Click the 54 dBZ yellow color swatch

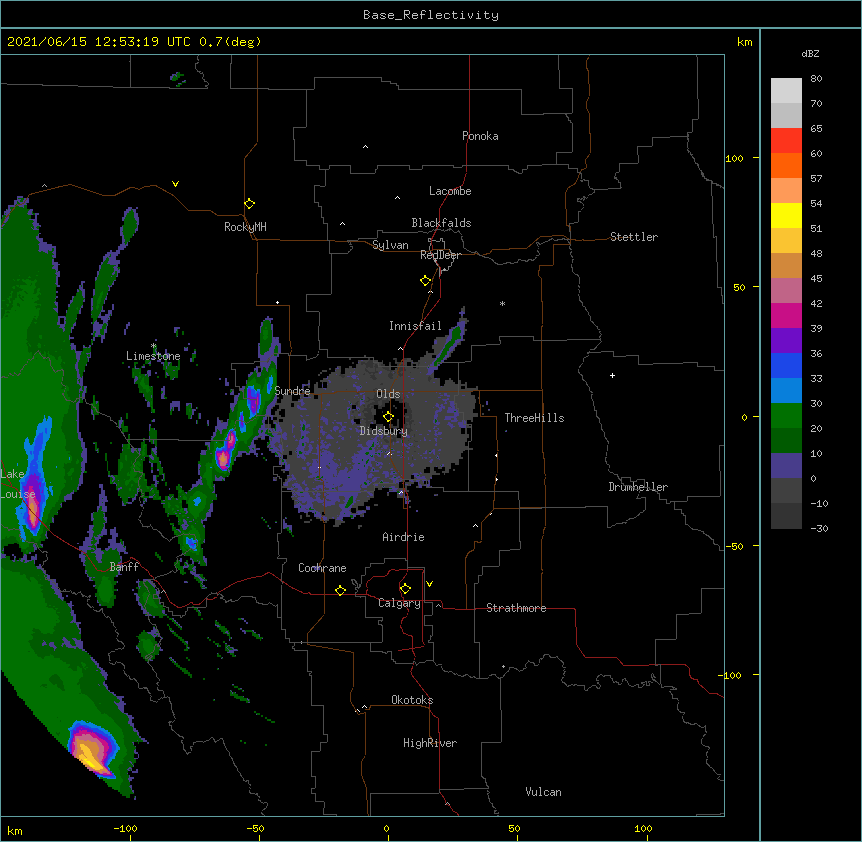[x=786, y=215]
